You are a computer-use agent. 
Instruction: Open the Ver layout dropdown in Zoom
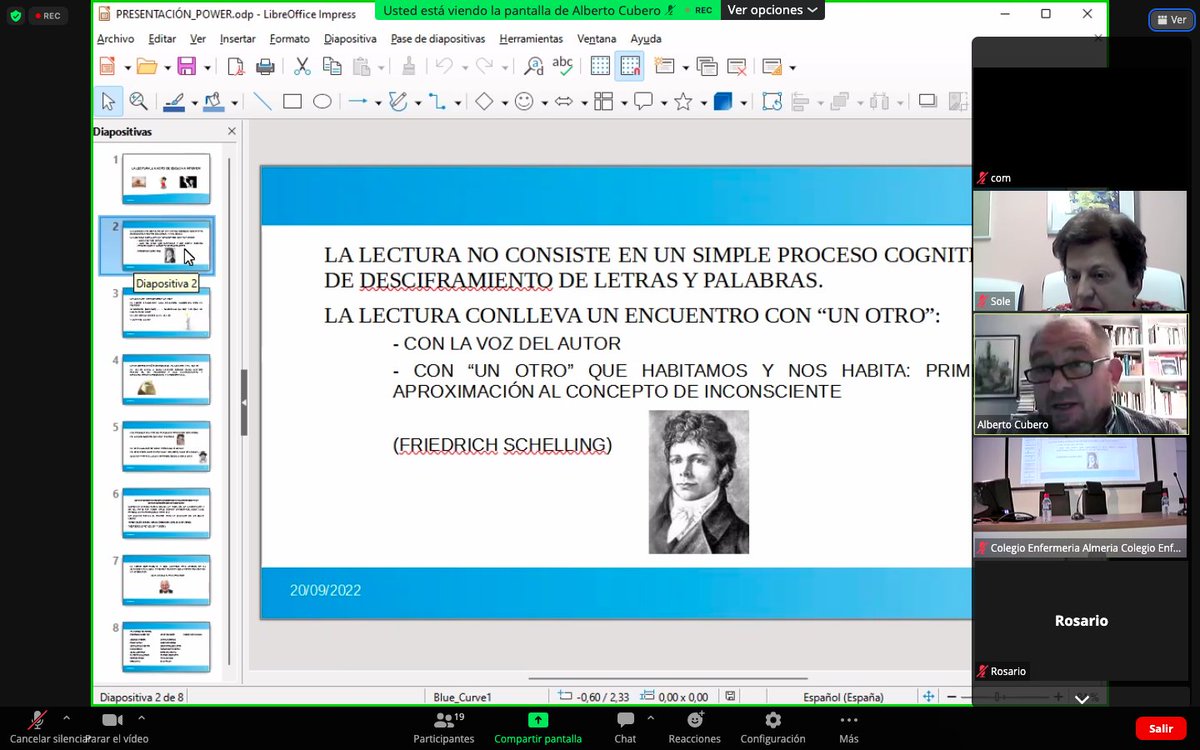[x=1171, y=19]
